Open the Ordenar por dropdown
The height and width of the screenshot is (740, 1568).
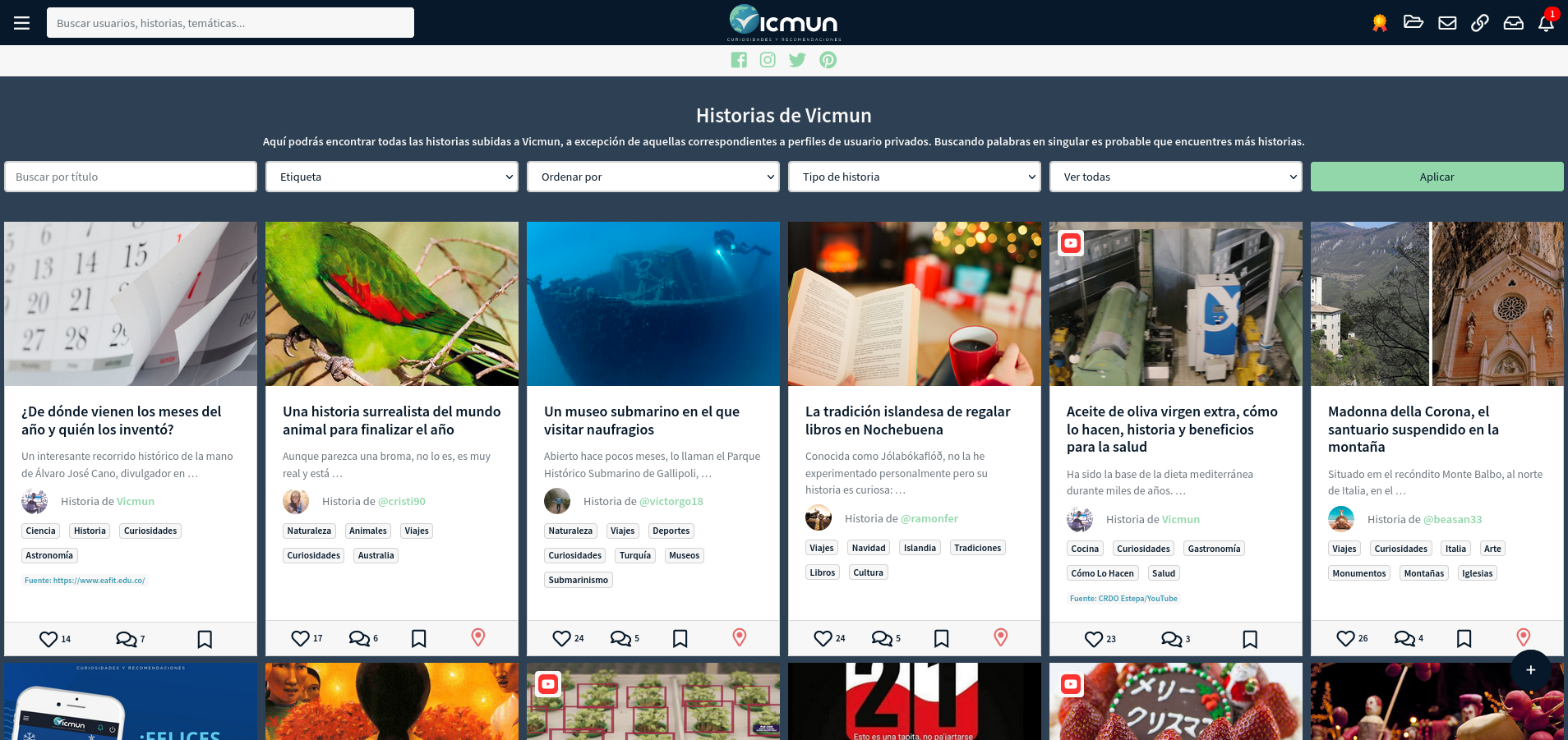point(653,177)
